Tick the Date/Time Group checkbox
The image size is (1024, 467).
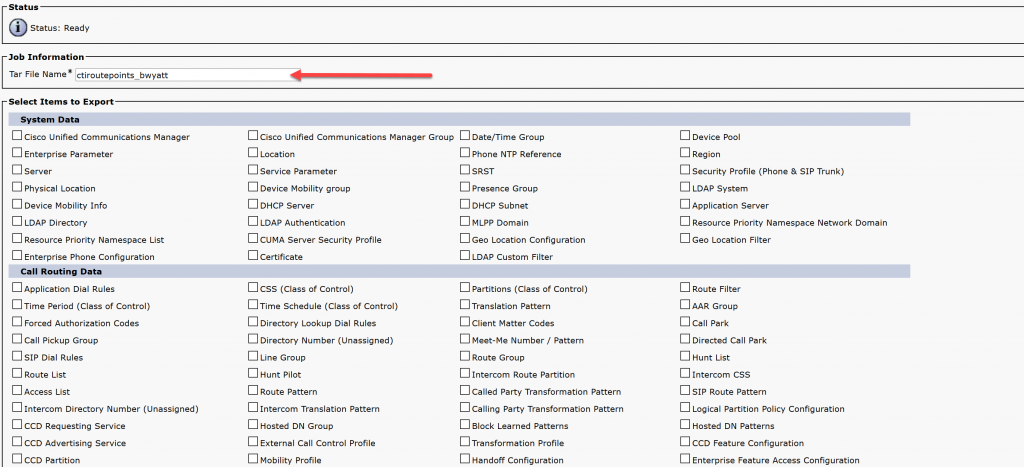(x=465, y=136)
